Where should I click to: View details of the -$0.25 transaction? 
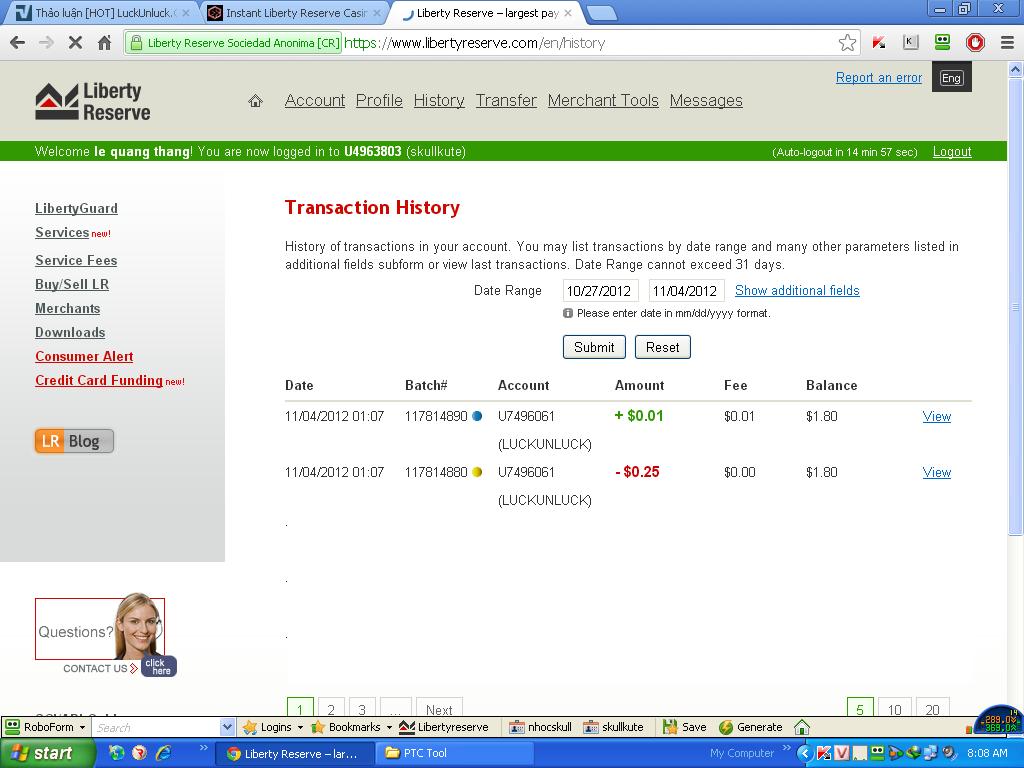[936, 473]
